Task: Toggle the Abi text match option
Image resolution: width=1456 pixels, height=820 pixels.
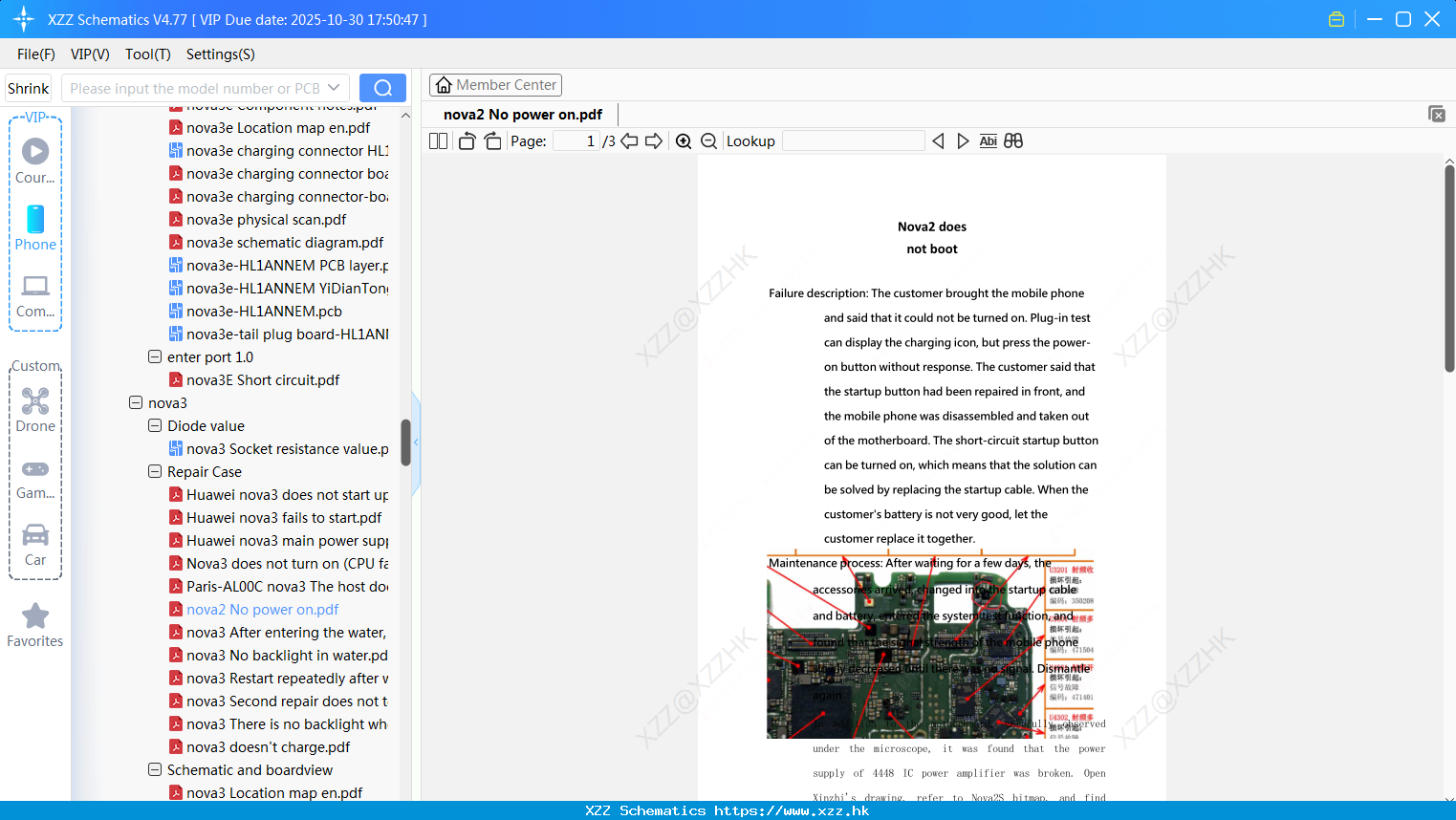Action: (989, 141)
